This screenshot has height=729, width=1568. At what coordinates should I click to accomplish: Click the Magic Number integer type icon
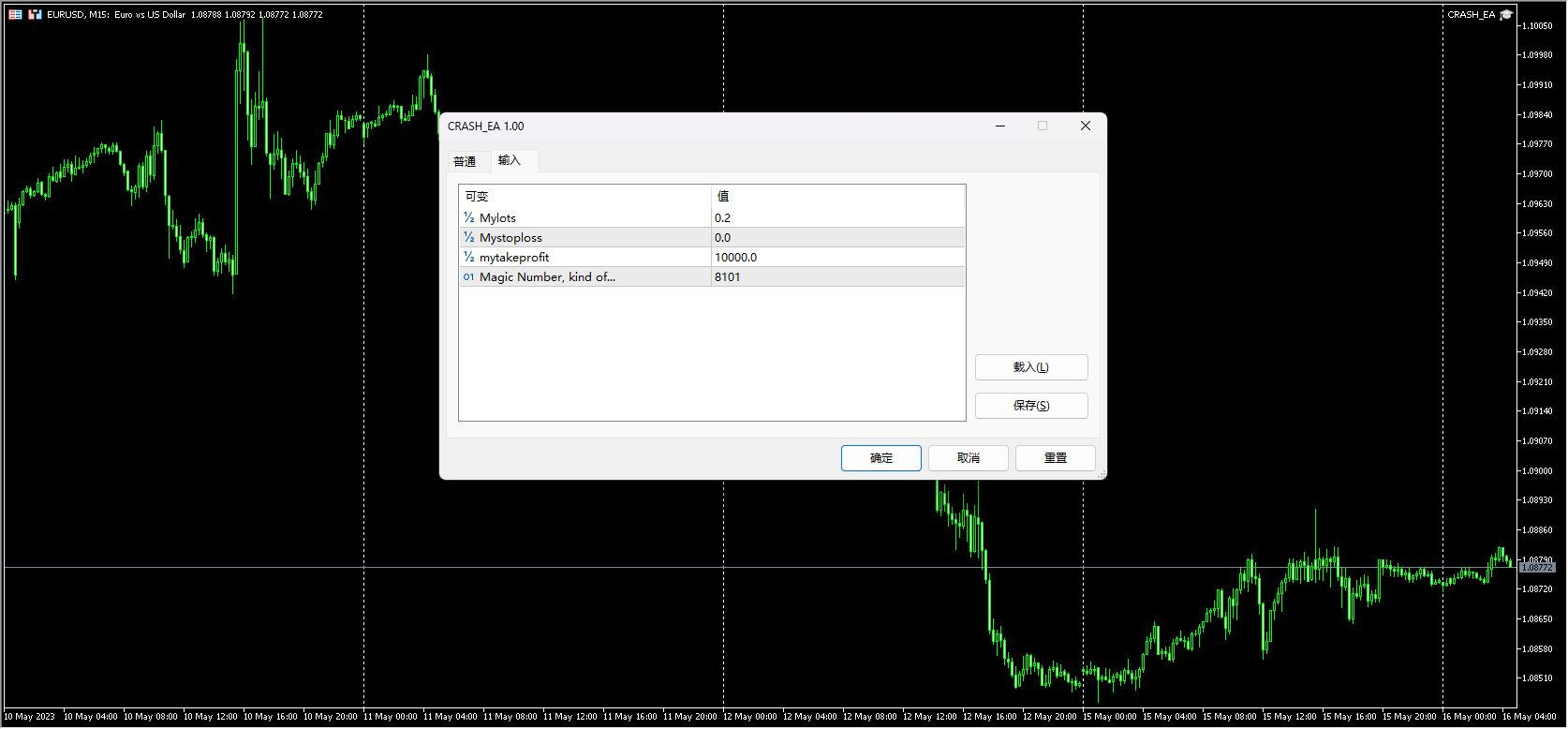tap(468, 277)
